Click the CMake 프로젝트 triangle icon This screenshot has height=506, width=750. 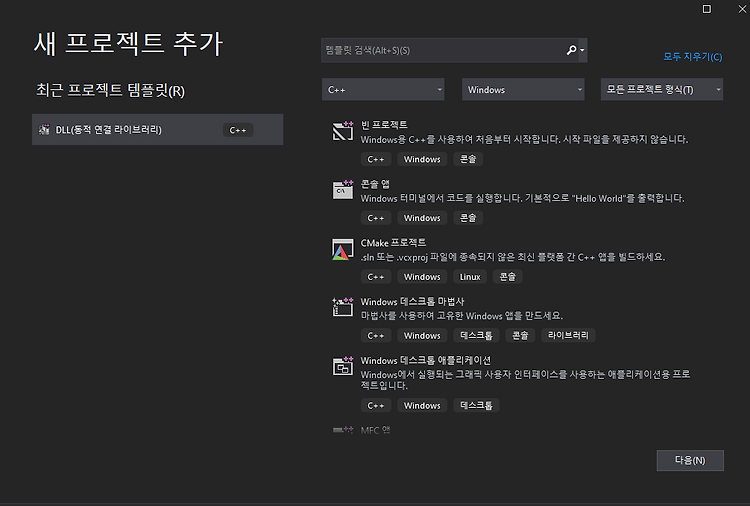[342, 249]
